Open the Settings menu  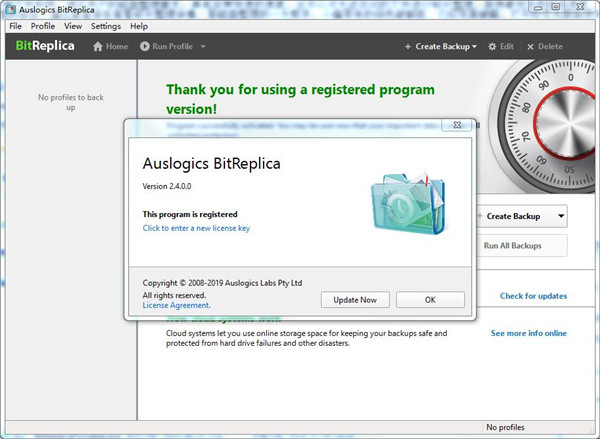106,26
